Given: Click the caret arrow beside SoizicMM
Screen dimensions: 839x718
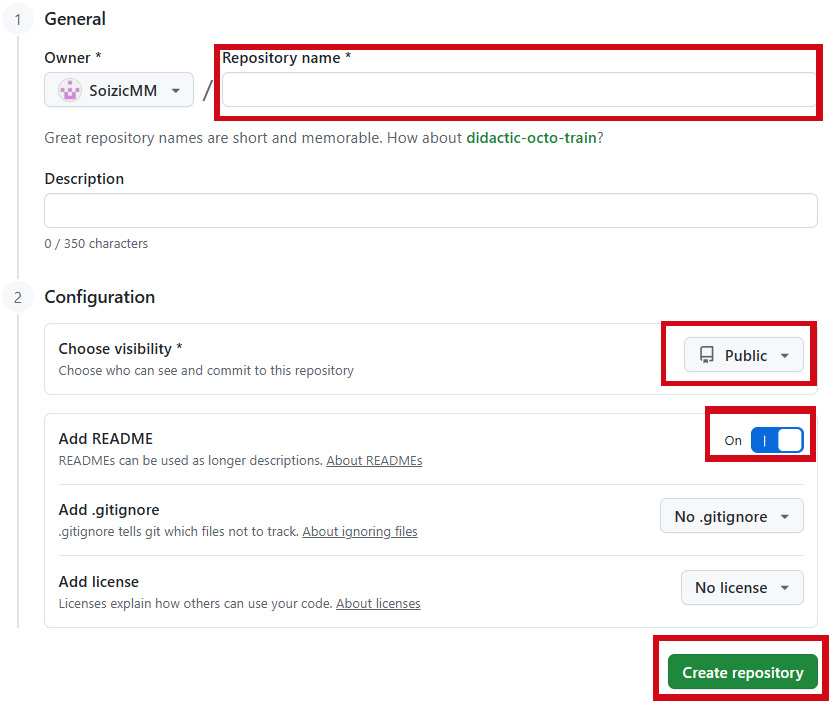Looking at the screenshot, I should click(x=176, y=91).
